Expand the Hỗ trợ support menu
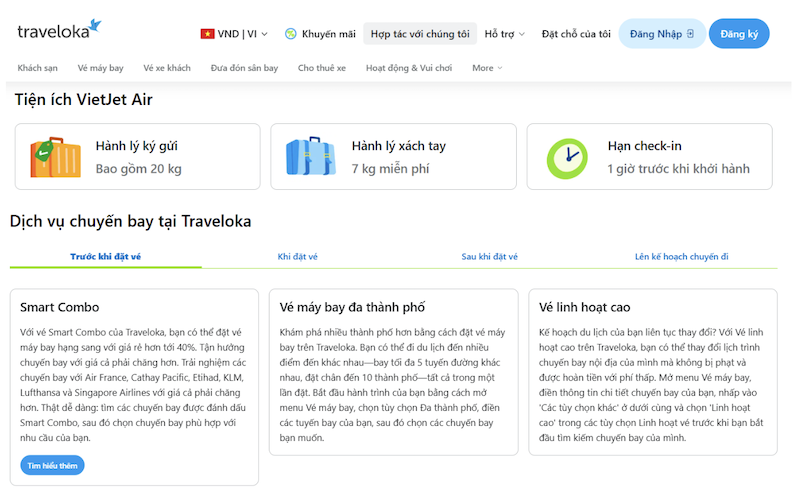The image size is (800, 488). [504, 34]
